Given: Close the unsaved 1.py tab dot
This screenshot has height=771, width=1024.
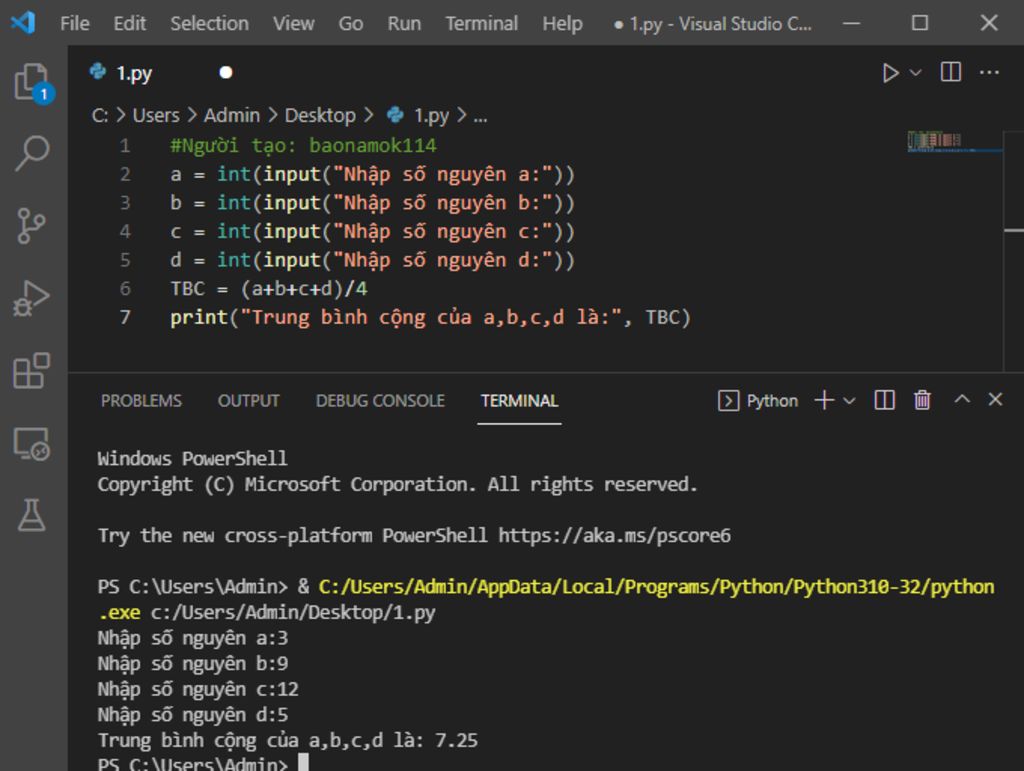Looking at the screenshot, I should pos(226,72).
